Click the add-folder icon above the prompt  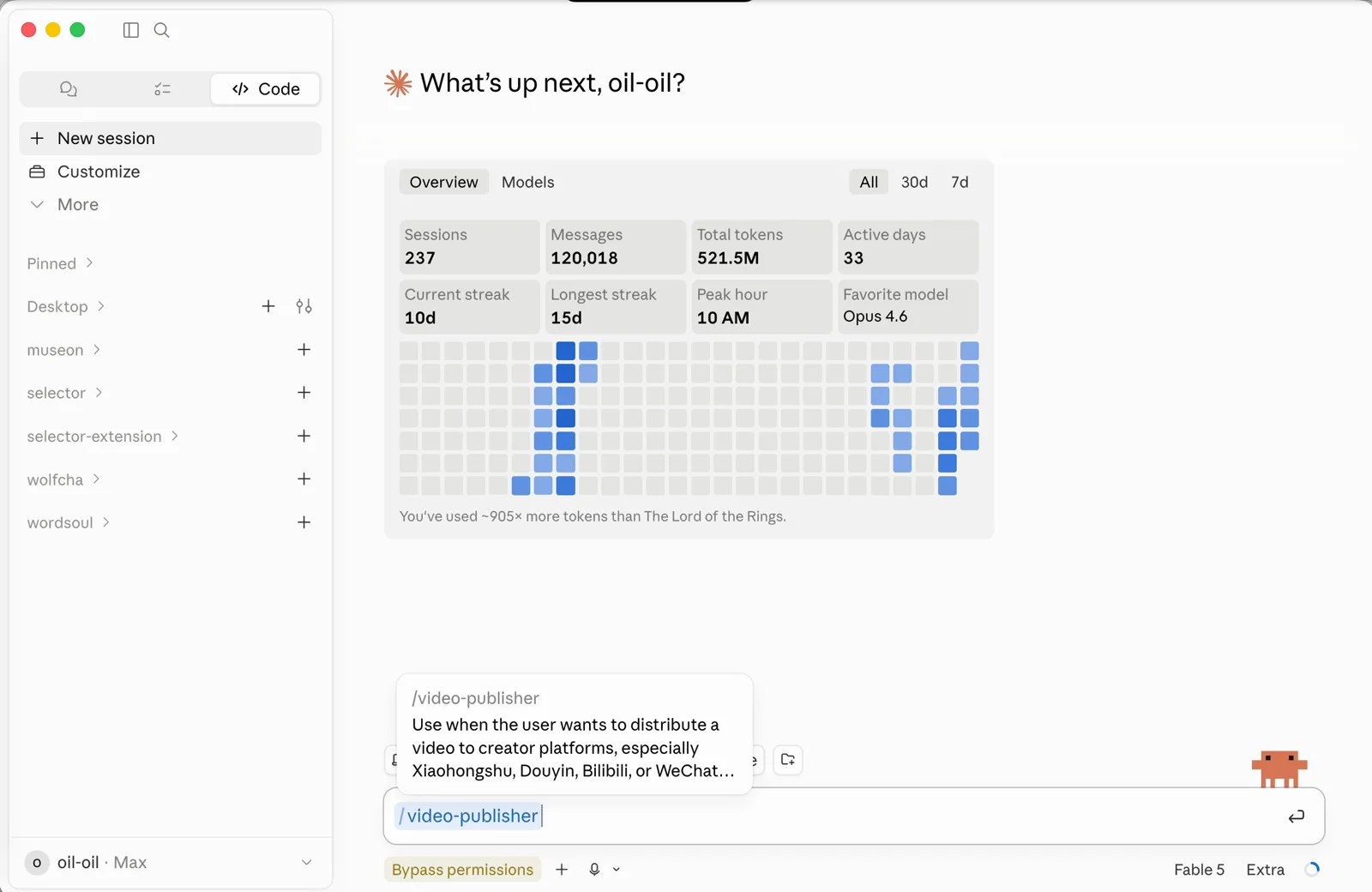click(788, 760)
